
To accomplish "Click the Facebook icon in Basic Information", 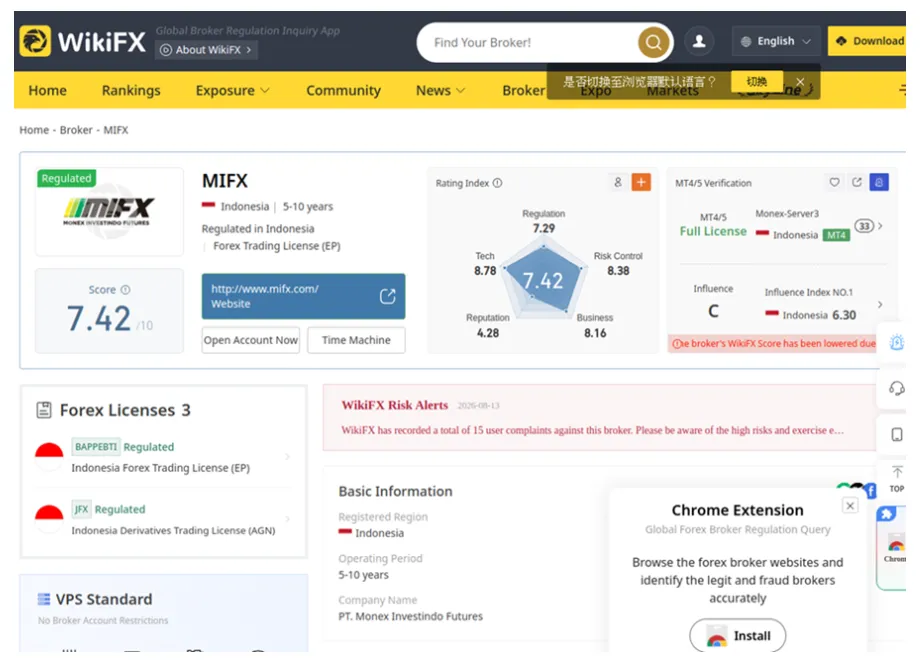I will 871,491.
